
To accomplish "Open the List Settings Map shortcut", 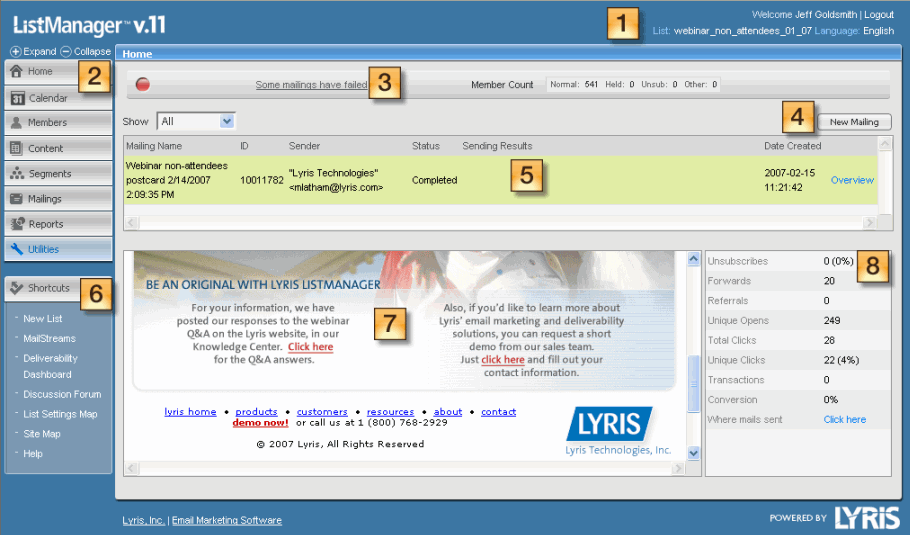I will (x=60, y=414).
